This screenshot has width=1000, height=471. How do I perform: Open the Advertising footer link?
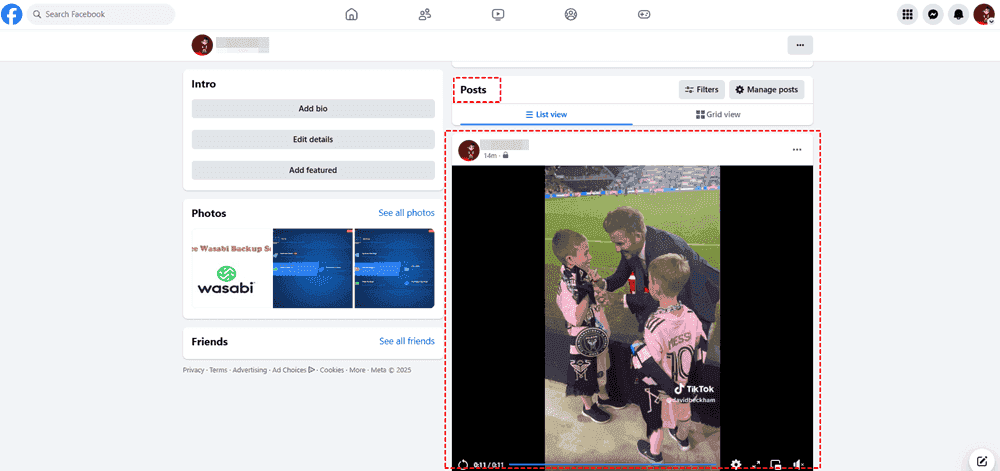click(249, 370)
